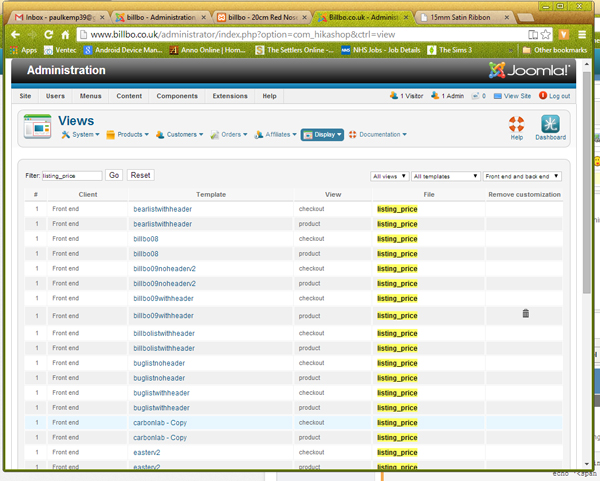Click the trash icon to remove customization
The image size is (600, 481).
coord(526,313)
